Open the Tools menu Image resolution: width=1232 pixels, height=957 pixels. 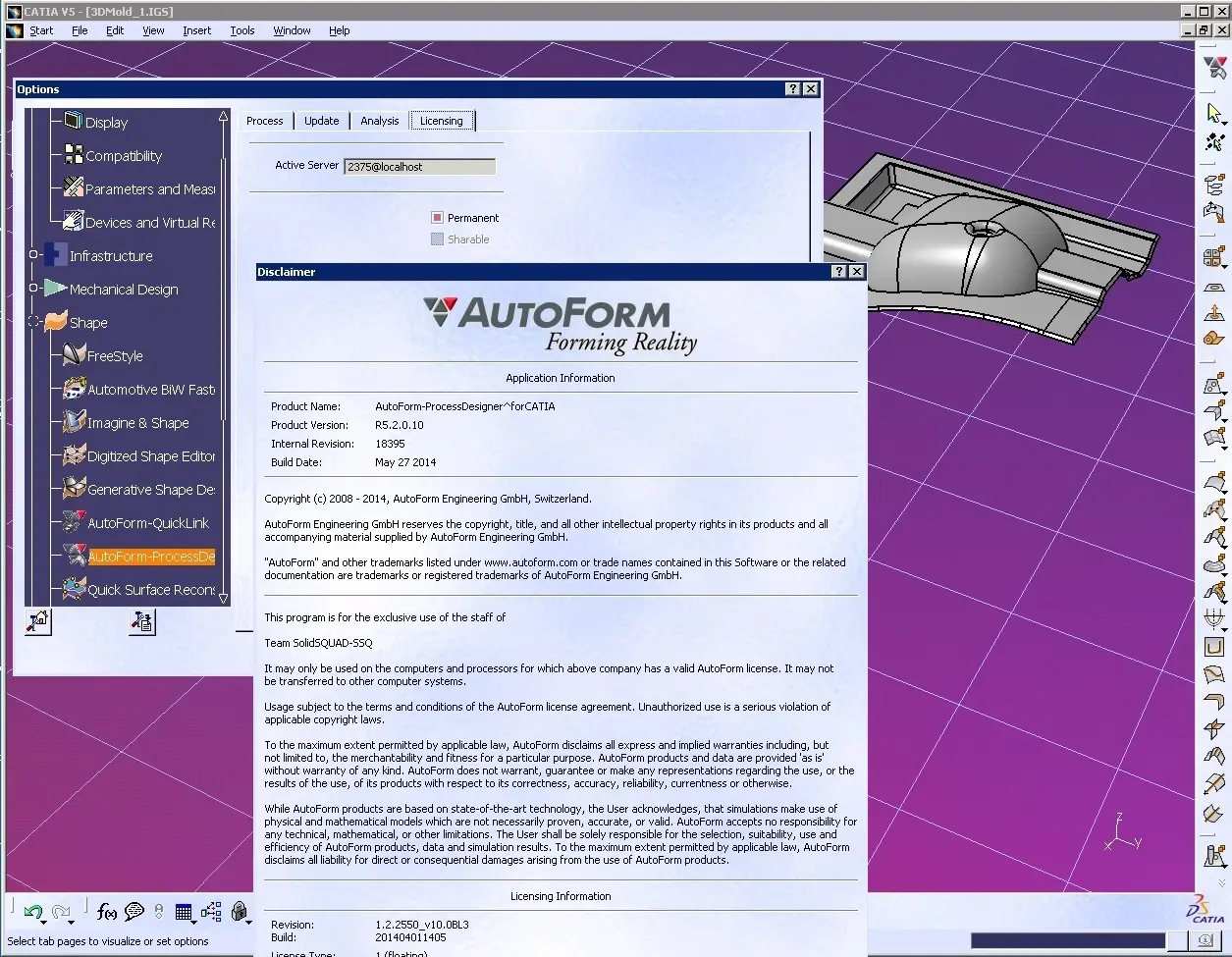point(242,30)
